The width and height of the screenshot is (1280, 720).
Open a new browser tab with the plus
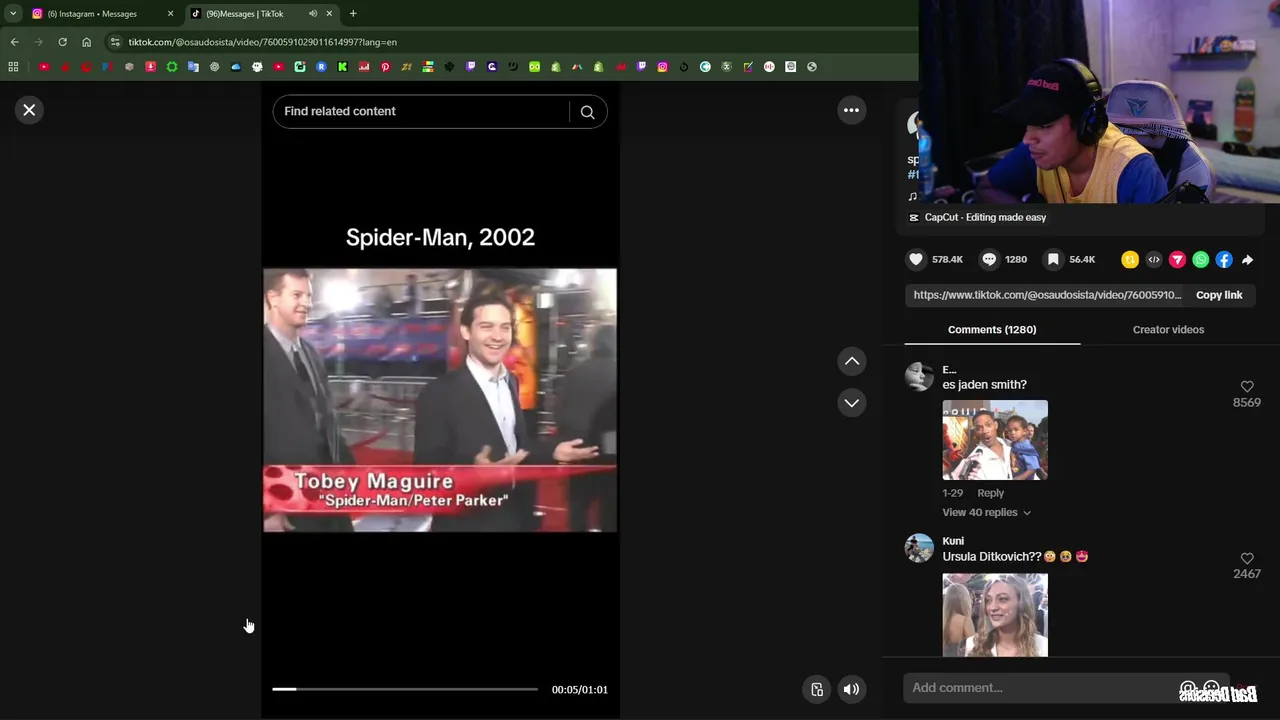[353, 14]
